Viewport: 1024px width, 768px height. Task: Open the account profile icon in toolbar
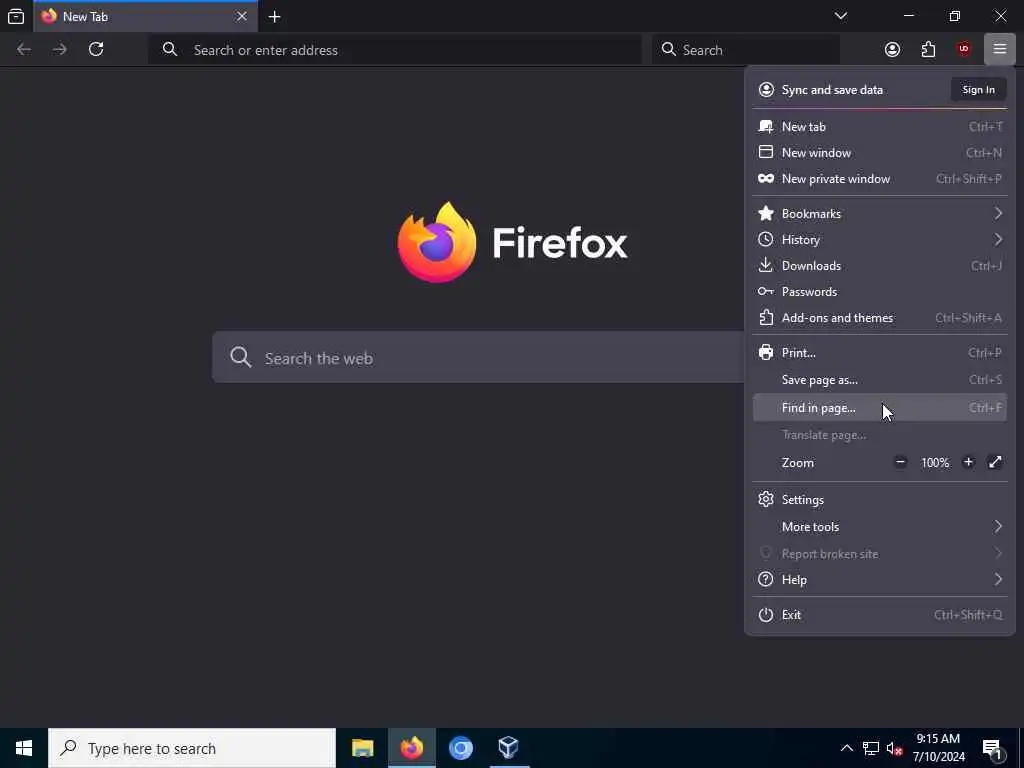click(x=892, y=50)
